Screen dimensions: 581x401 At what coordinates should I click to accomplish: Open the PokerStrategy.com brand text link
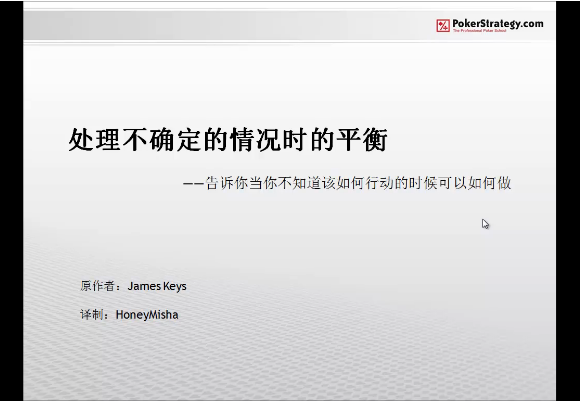[498, 23]
